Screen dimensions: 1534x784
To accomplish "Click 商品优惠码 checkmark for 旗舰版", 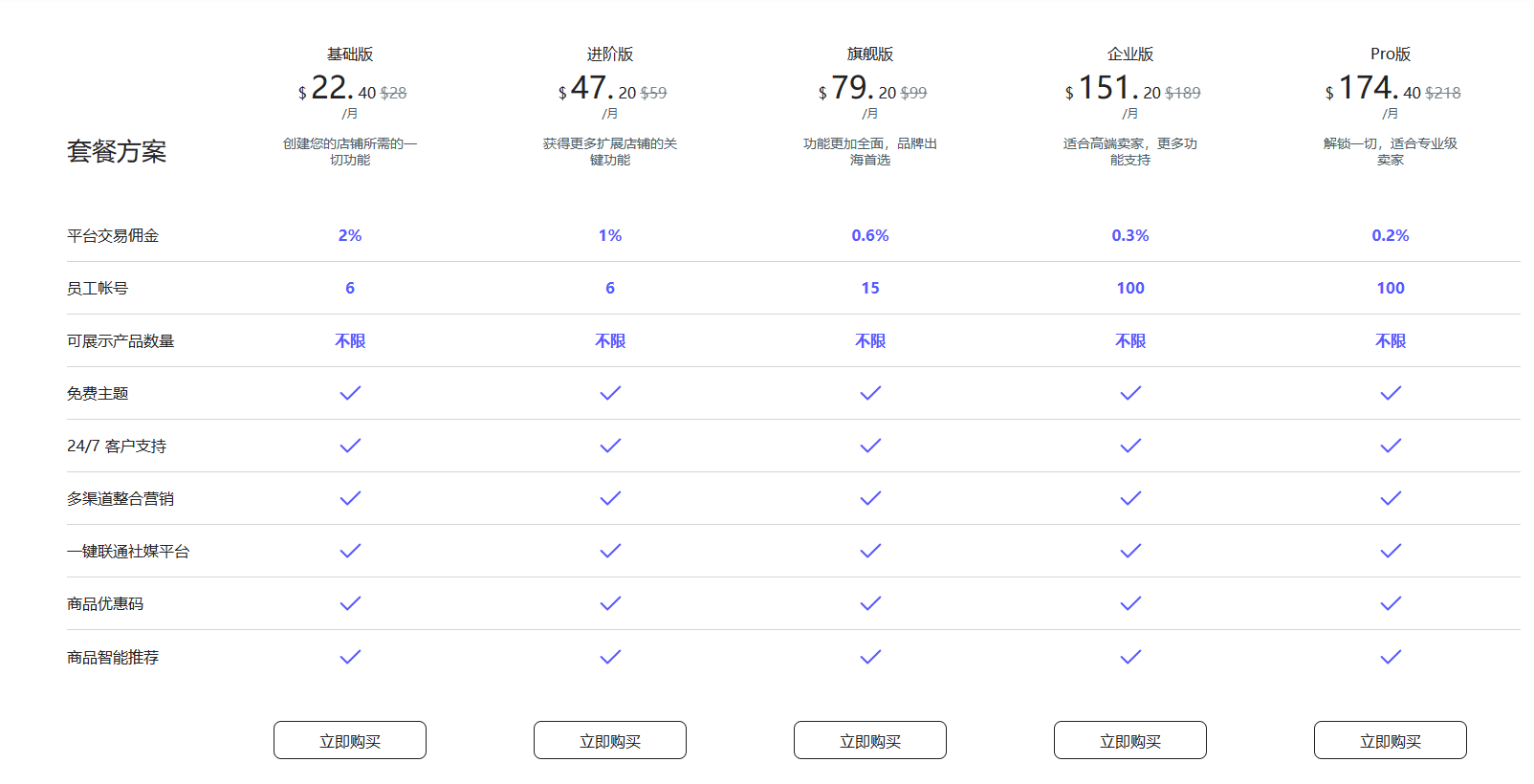I will point(870,603).
